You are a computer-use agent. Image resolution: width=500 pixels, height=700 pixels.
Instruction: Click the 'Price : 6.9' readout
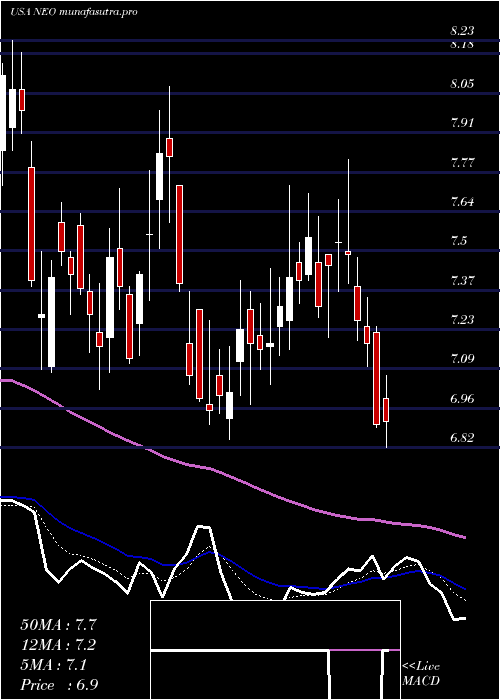click(59, 684)
